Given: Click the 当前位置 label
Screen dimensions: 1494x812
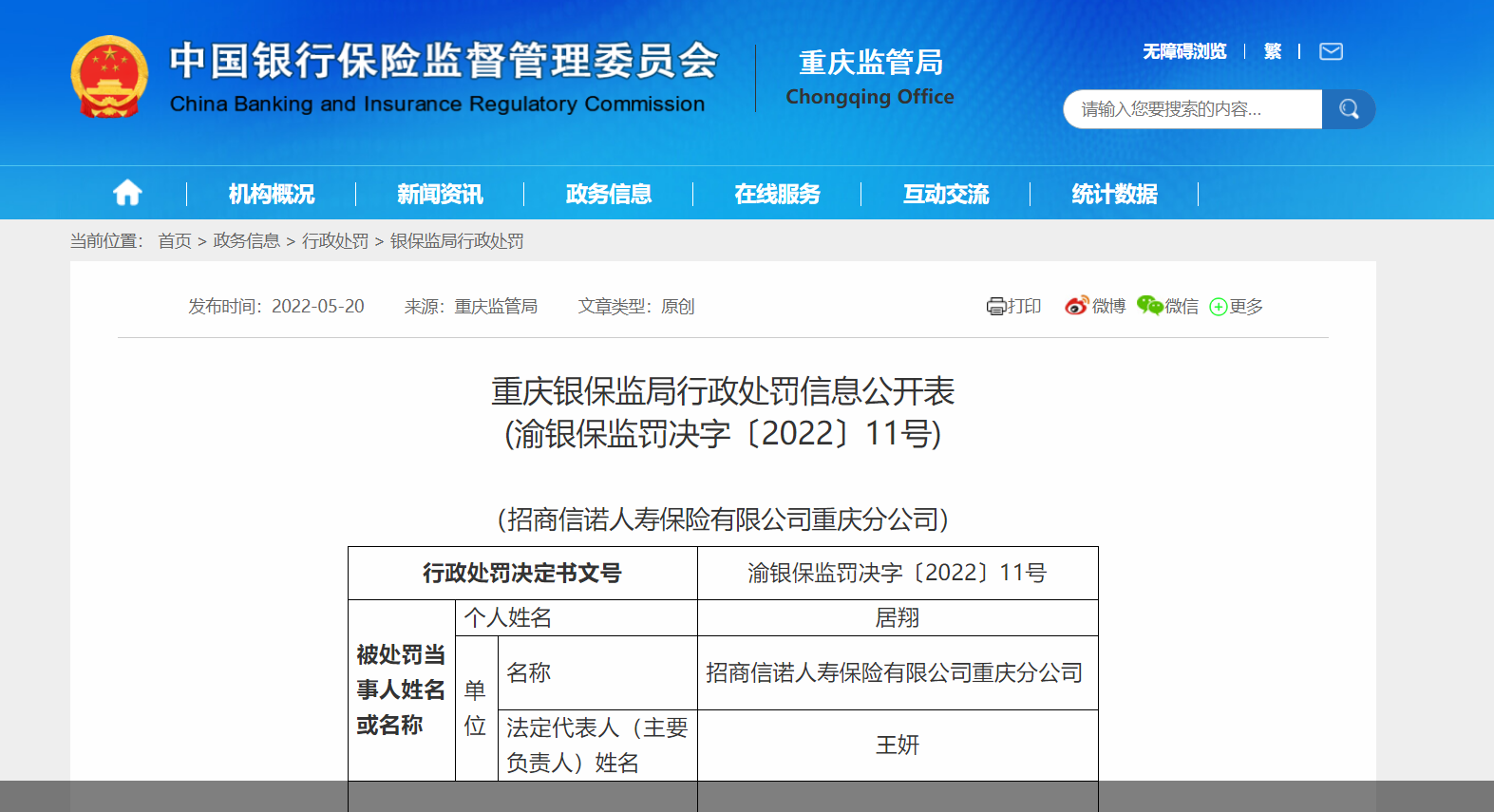Looking at the screenshot, I should tap(106, 241).
